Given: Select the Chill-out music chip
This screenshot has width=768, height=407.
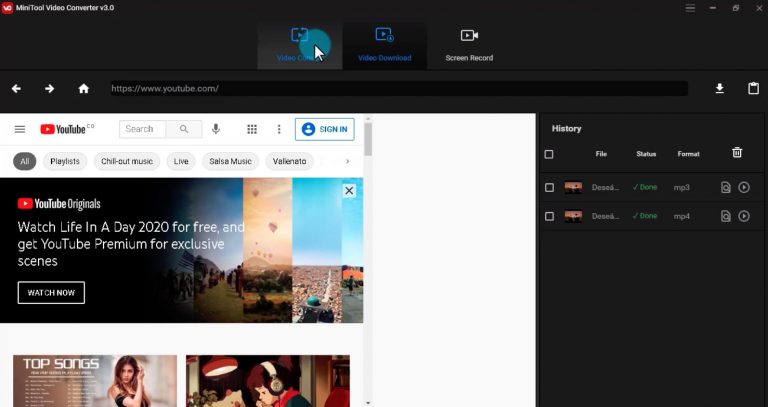Looking at the screenshot, I should [127, 161].
